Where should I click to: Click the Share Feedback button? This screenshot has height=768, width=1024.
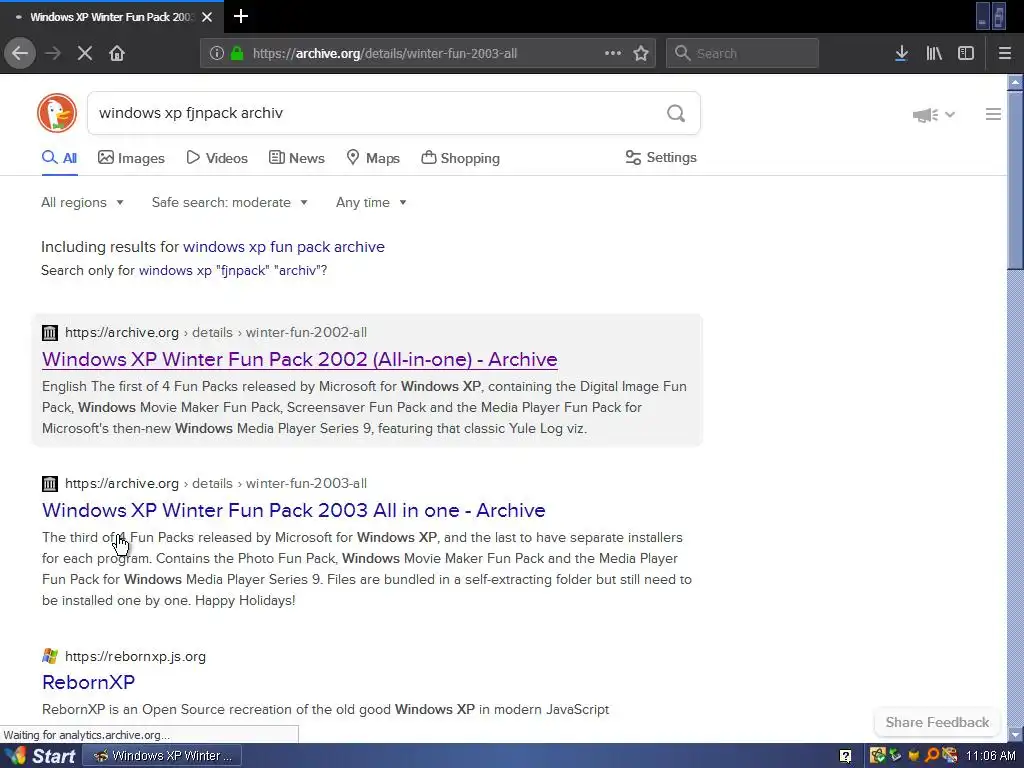[937, 722]
